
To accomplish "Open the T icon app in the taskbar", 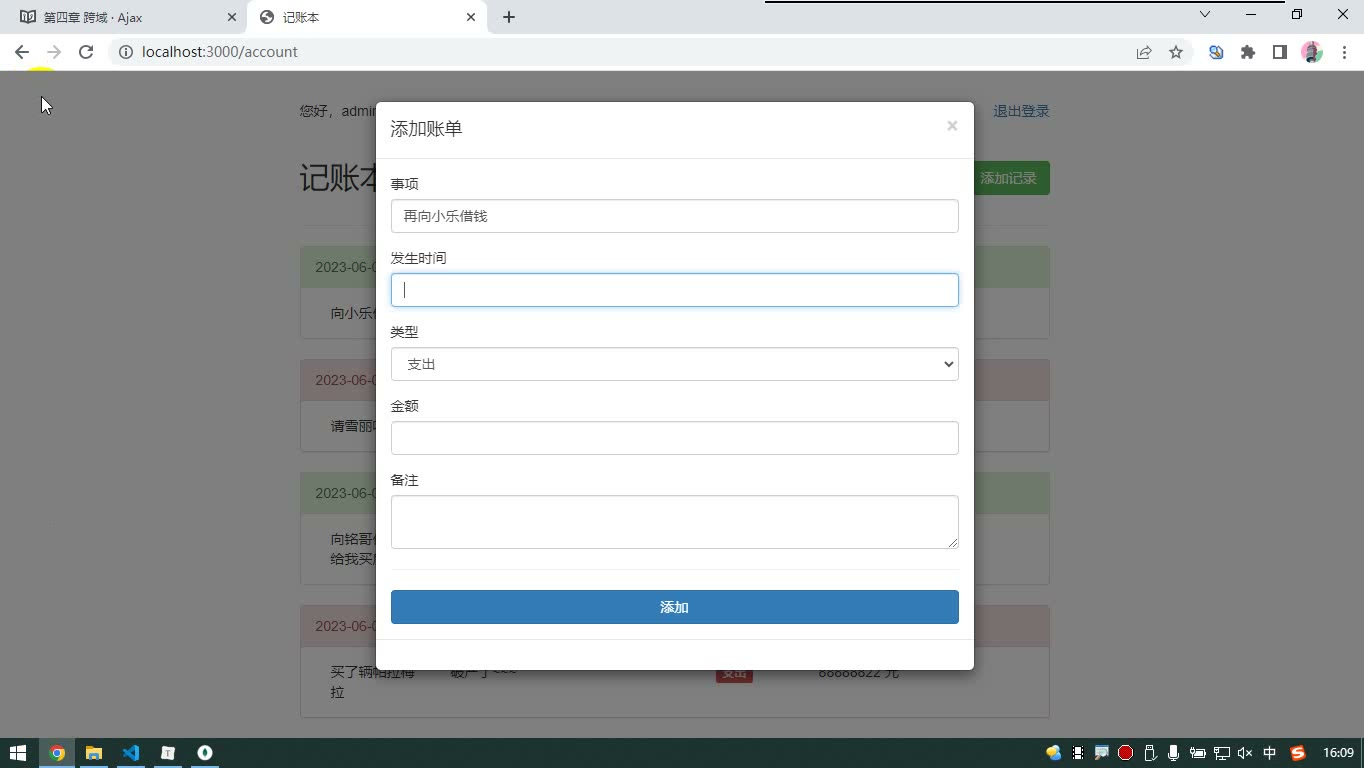I will (168, 753).
